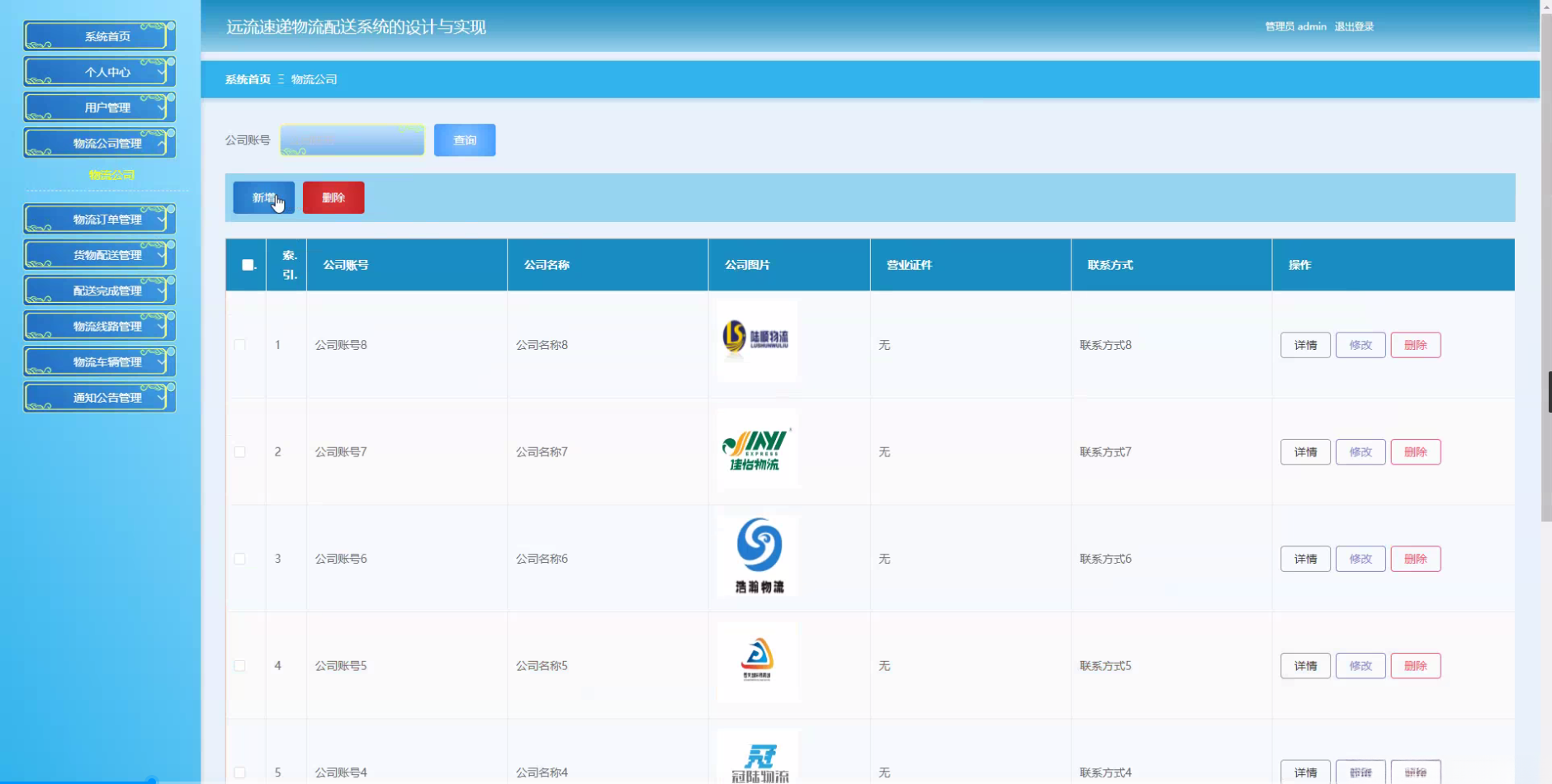Viewport: 1552px width, 784px height.
Task: Expand 通知公告管理 sidebar menu
Action: tap(100, 397)
